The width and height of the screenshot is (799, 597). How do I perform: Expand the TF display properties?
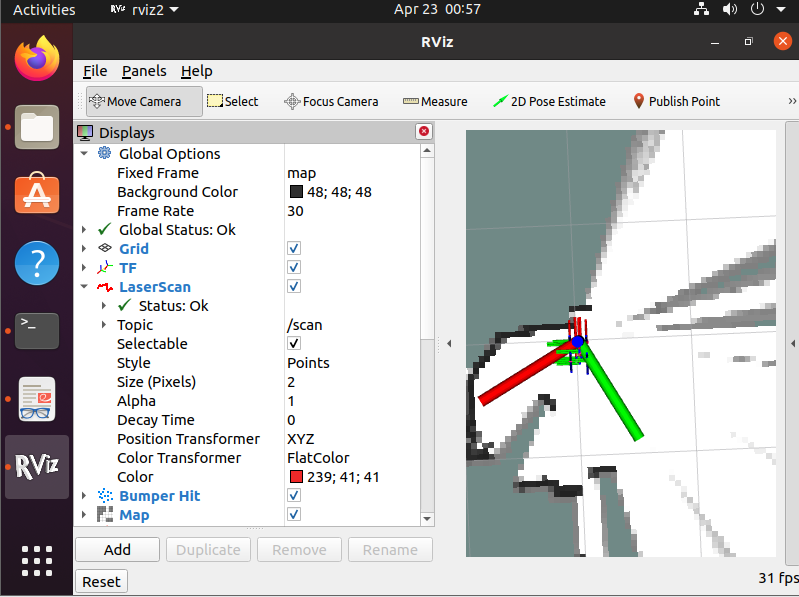click(84, 267)
